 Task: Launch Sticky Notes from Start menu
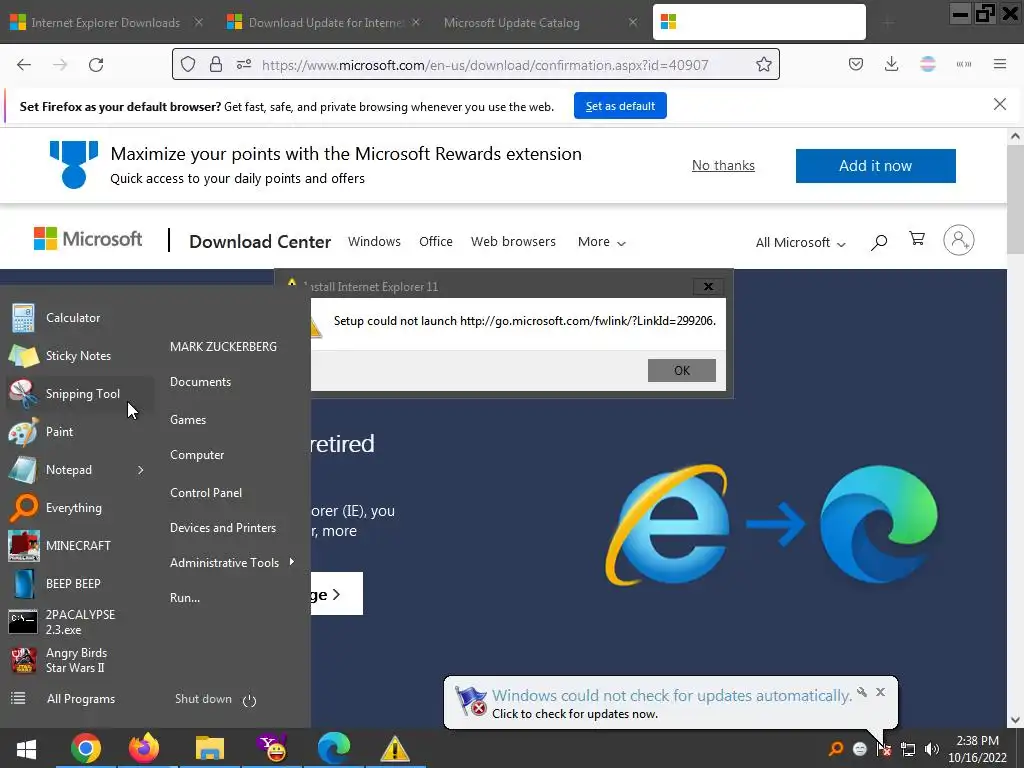click(78, 356)
